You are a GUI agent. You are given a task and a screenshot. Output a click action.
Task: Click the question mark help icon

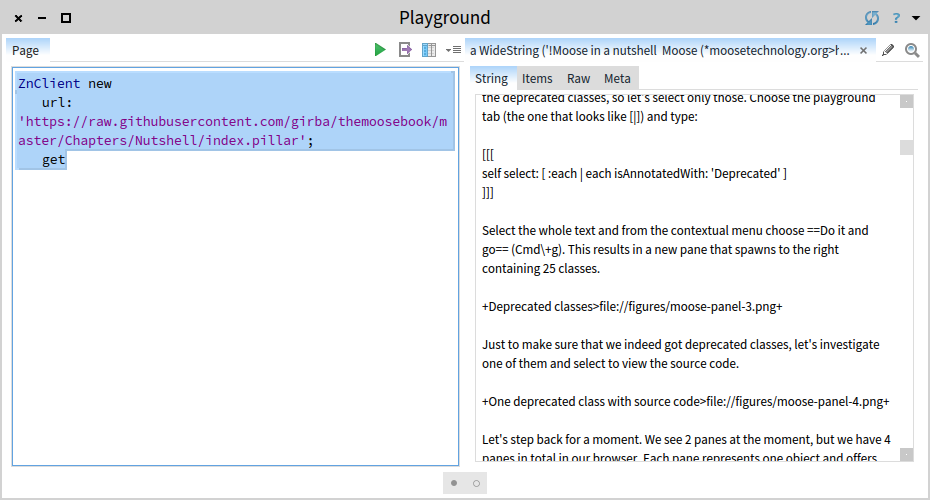(896, 18)
